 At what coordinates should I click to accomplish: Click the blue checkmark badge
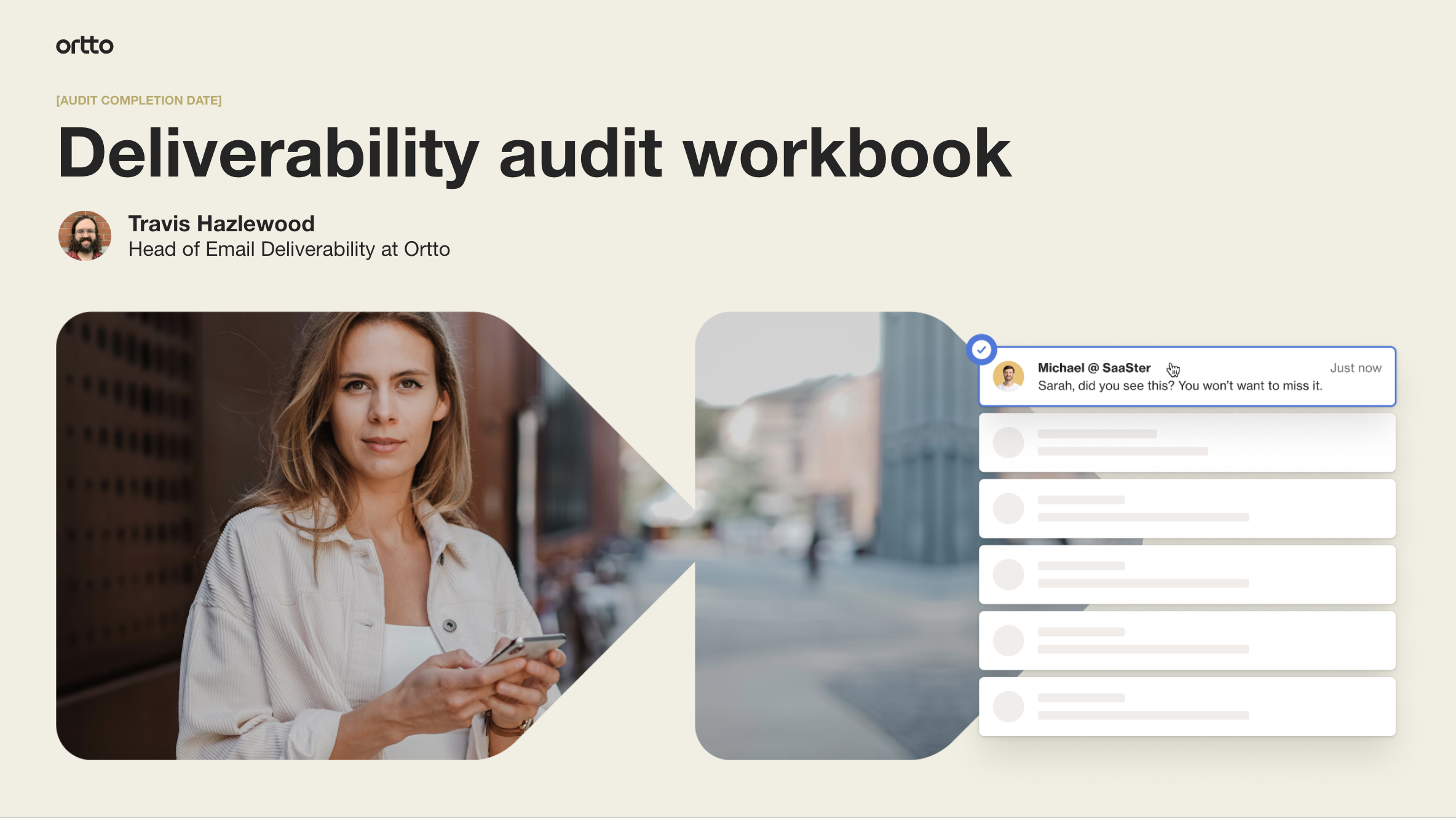point(981,350)
